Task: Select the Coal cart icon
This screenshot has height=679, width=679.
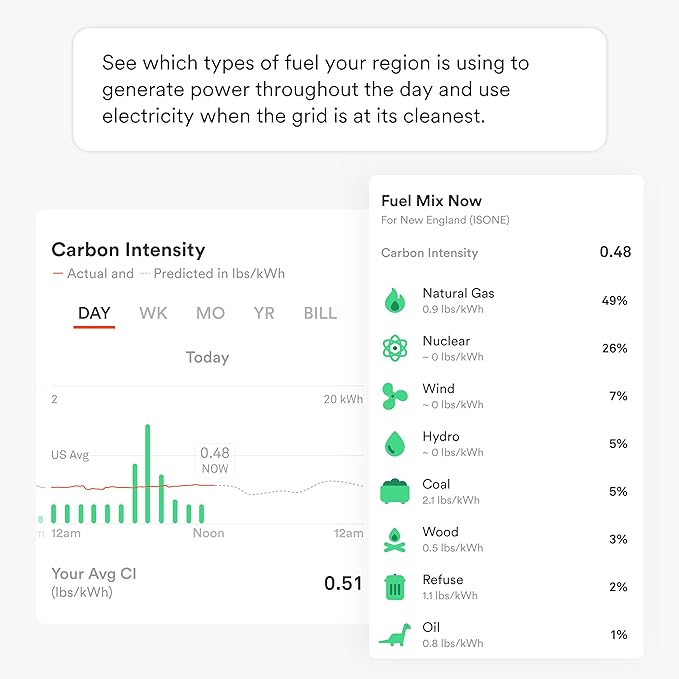Action: 394,491
